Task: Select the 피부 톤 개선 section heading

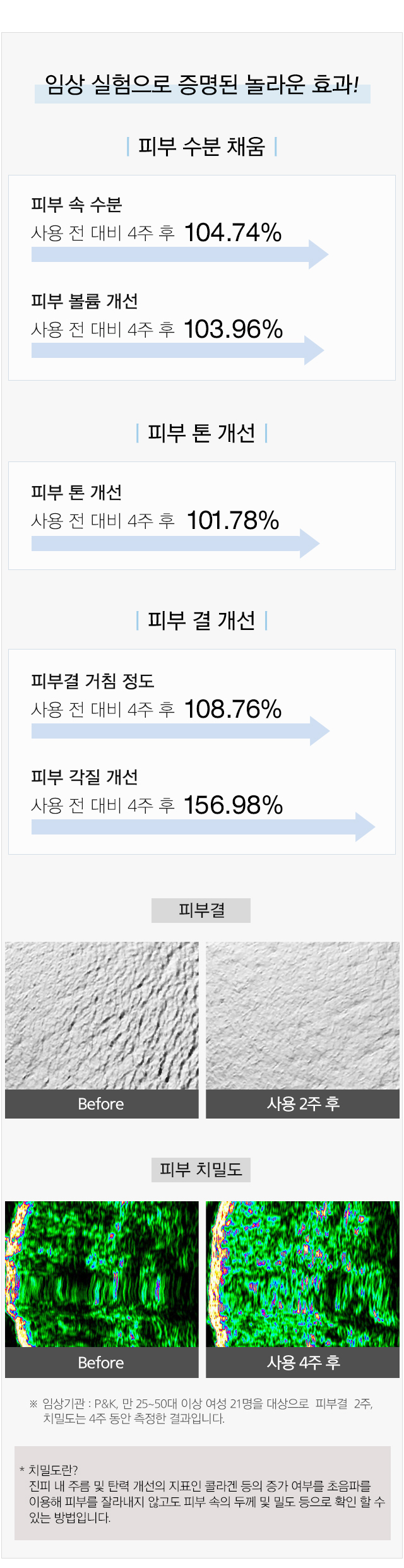Action: click(x=202, y=433)
